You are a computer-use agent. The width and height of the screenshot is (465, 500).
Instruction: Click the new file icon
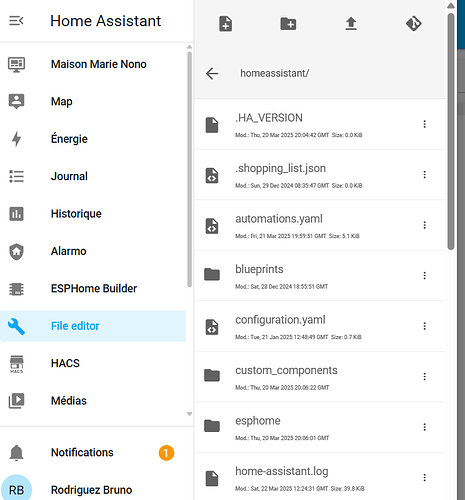point(226,24)
